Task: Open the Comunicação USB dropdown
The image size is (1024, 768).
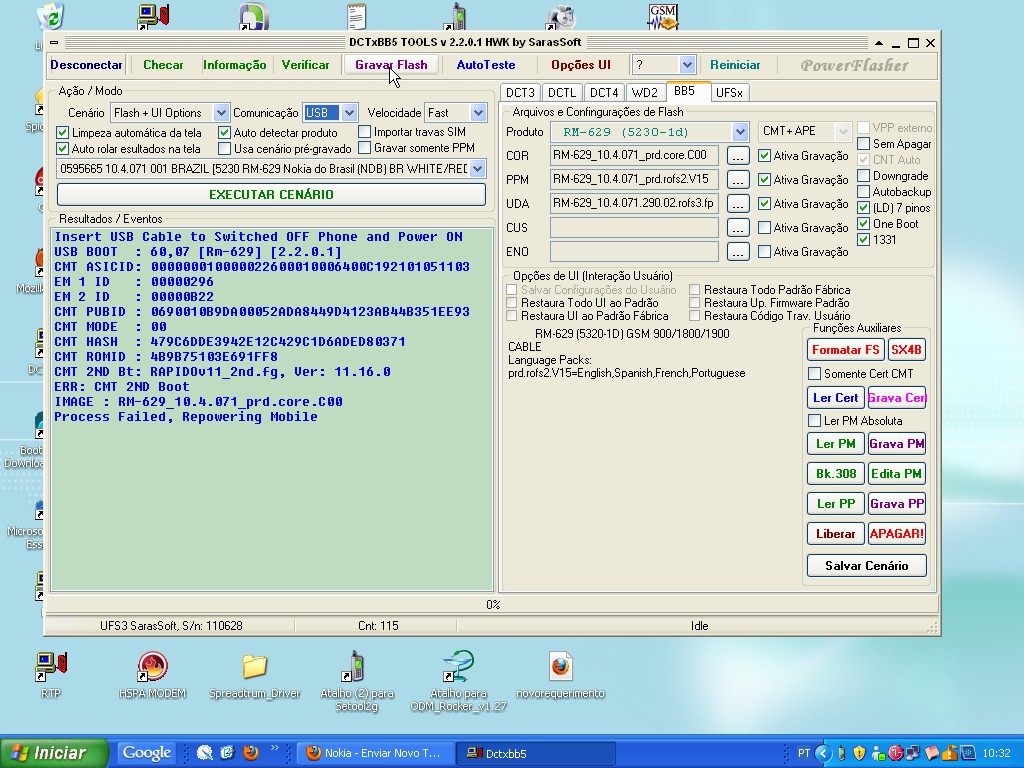Action: tap(349, 112)
